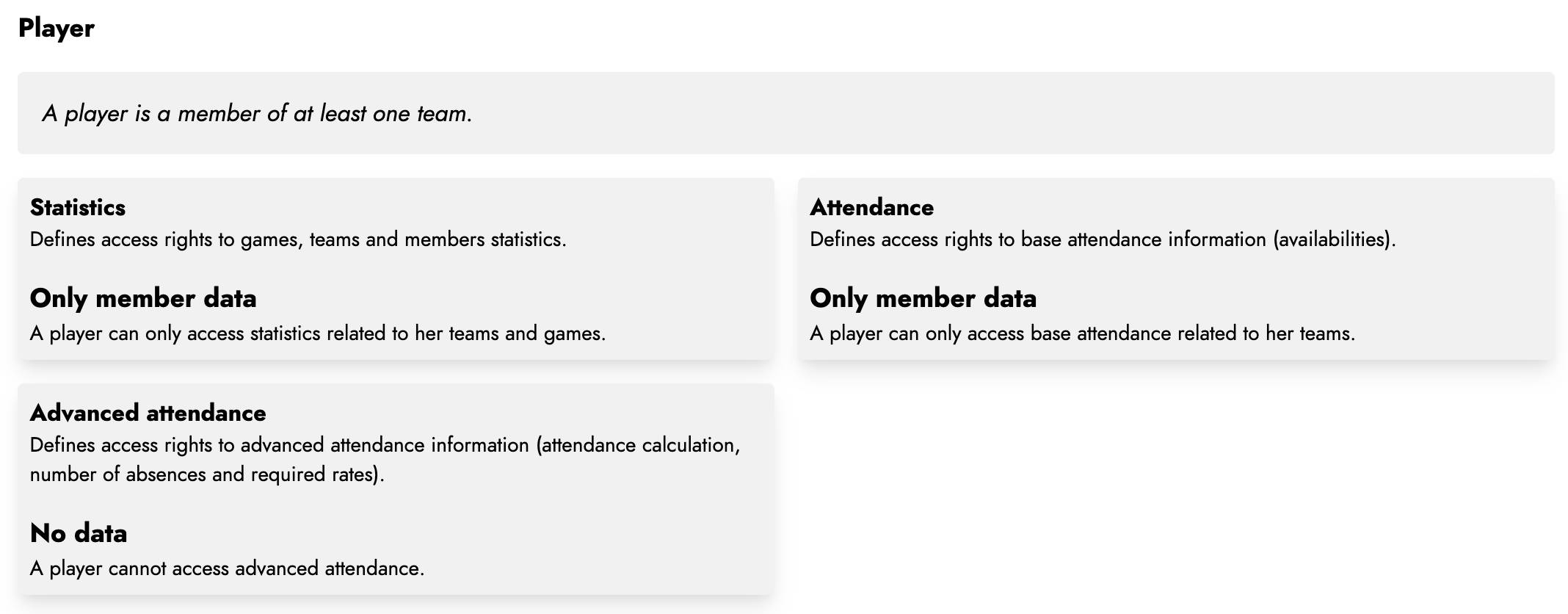Click the text saying player cannot access advanced attendance
This screenshot has width=1568, height=614.
pyautogui.click(x=227, y=568)
